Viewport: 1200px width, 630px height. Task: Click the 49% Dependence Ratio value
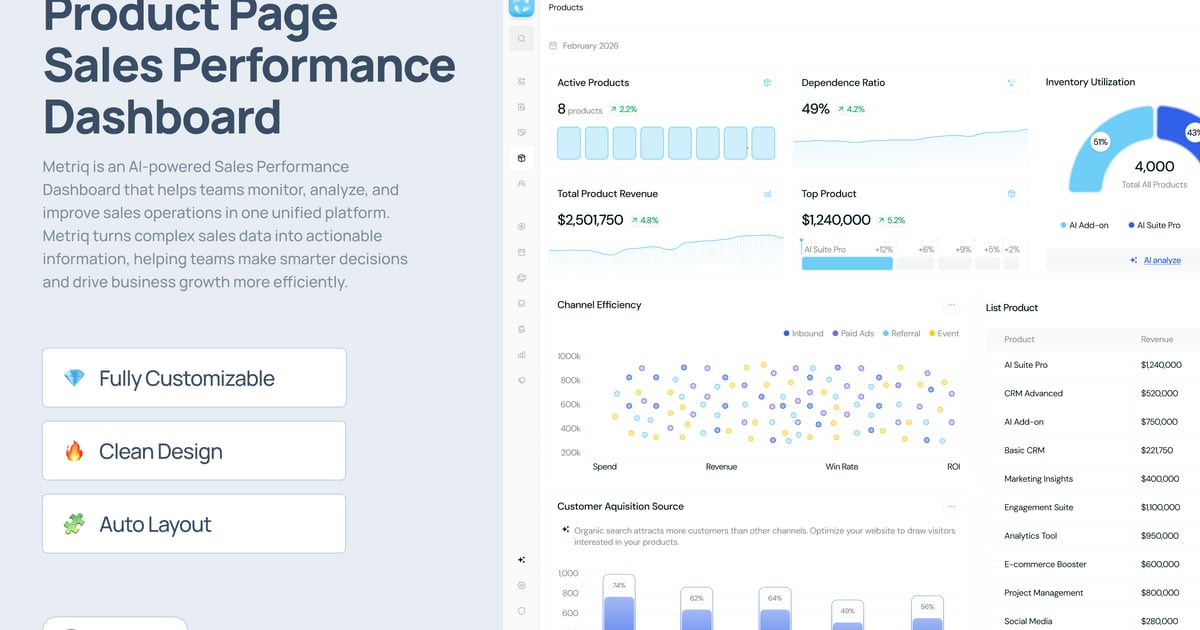coord(815,109)
